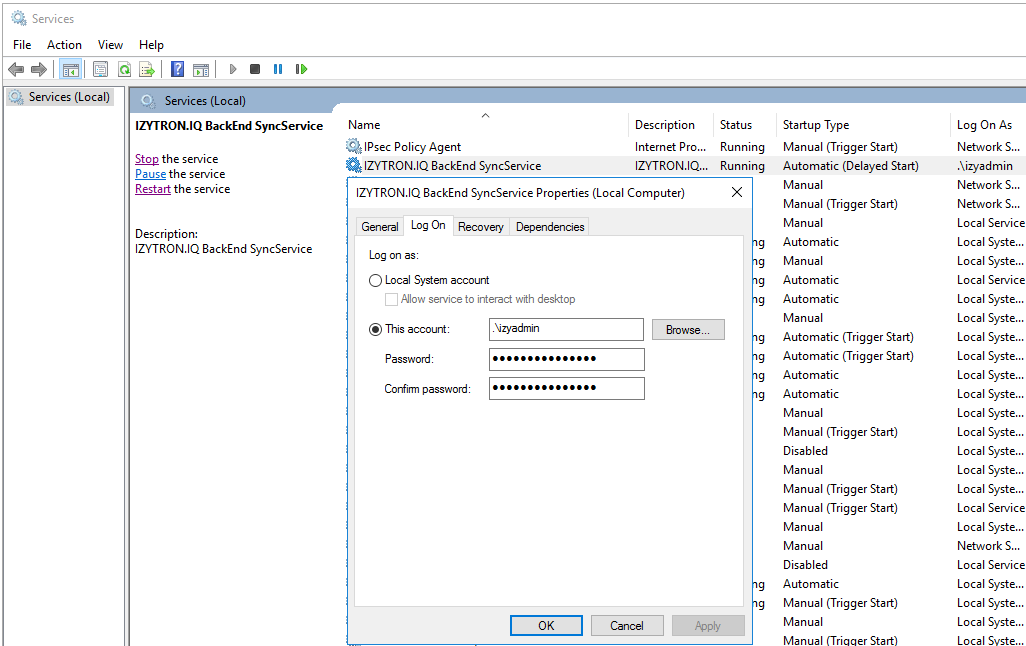
Task: Click the Browse... button
Action: click(688, 330)
